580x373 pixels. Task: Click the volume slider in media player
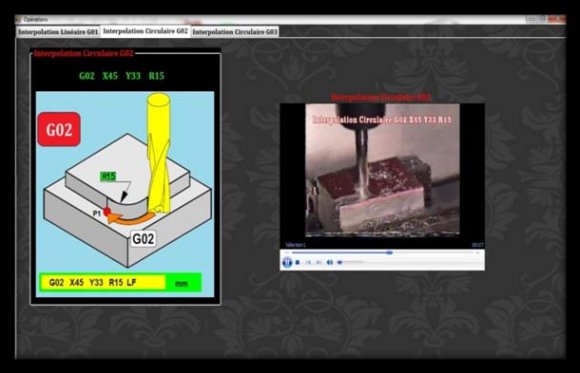pyautogui.click(x=351, y=262)
